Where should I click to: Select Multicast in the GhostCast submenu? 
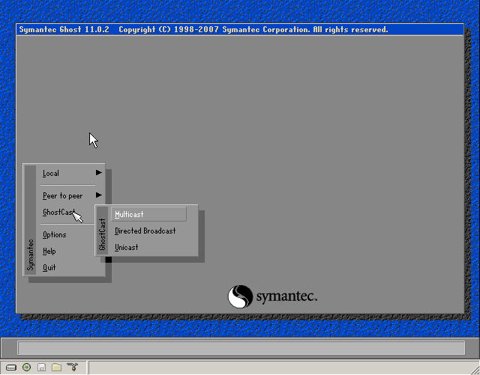point(149,214)
